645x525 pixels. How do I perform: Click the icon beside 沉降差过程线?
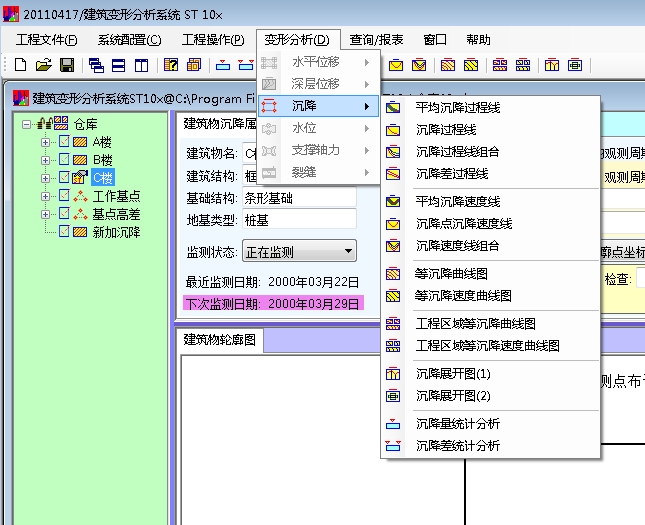tap(393, 174)
